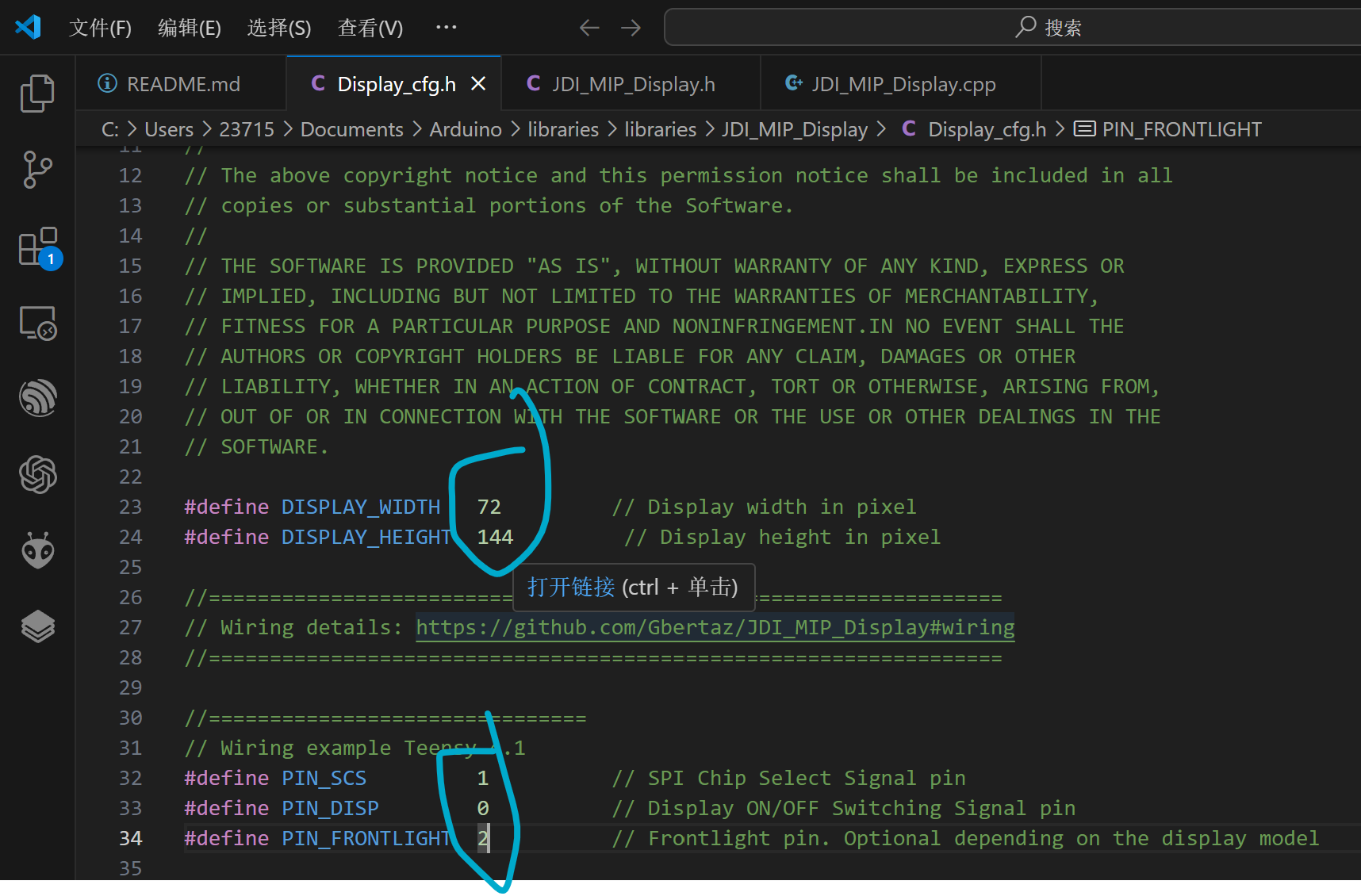
Task: Click the PIN_DISP value 0
Action: point(483,808)
